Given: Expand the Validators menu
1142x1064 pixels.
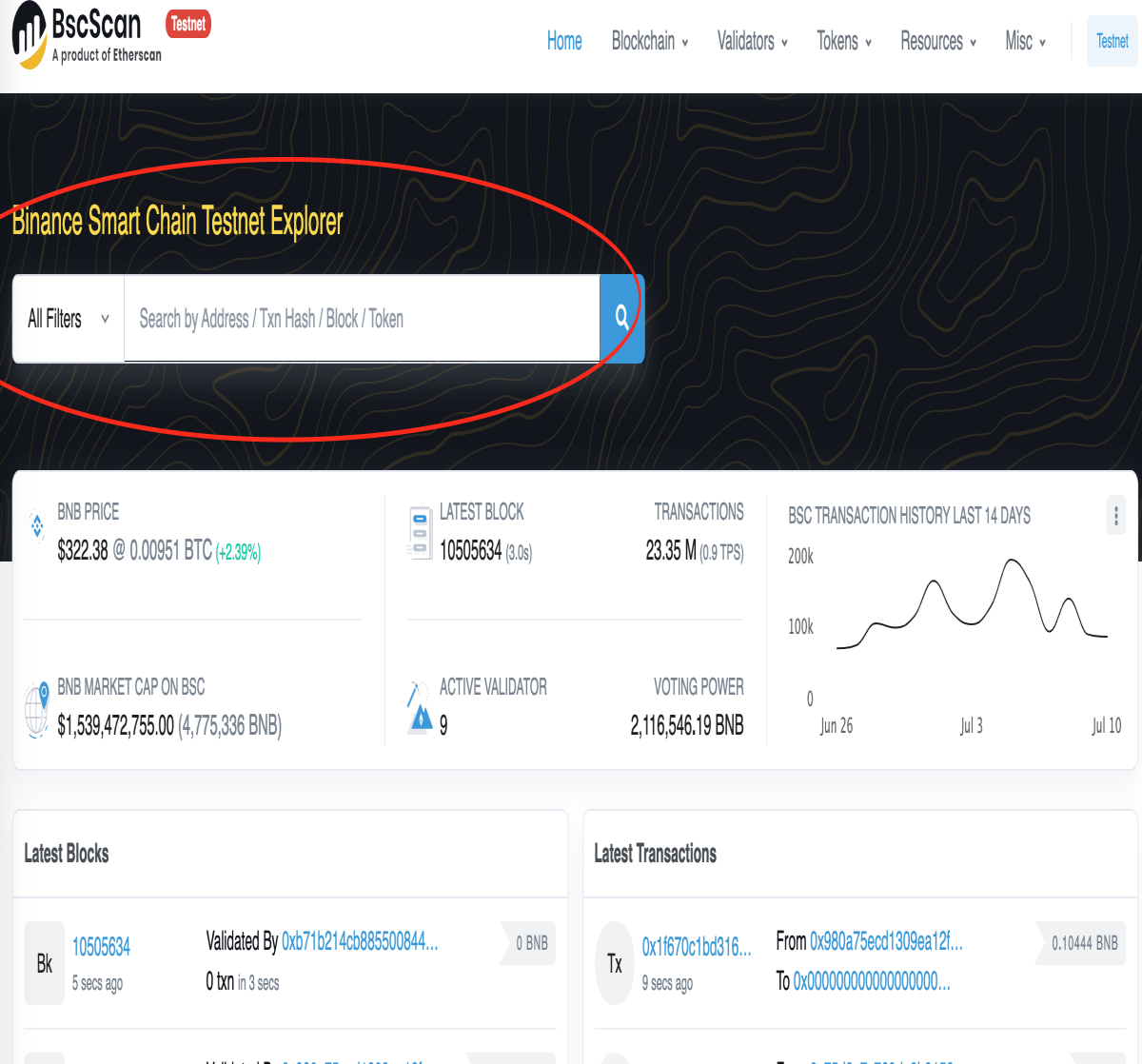Looking at the screenshot, I should coord(753,41).
